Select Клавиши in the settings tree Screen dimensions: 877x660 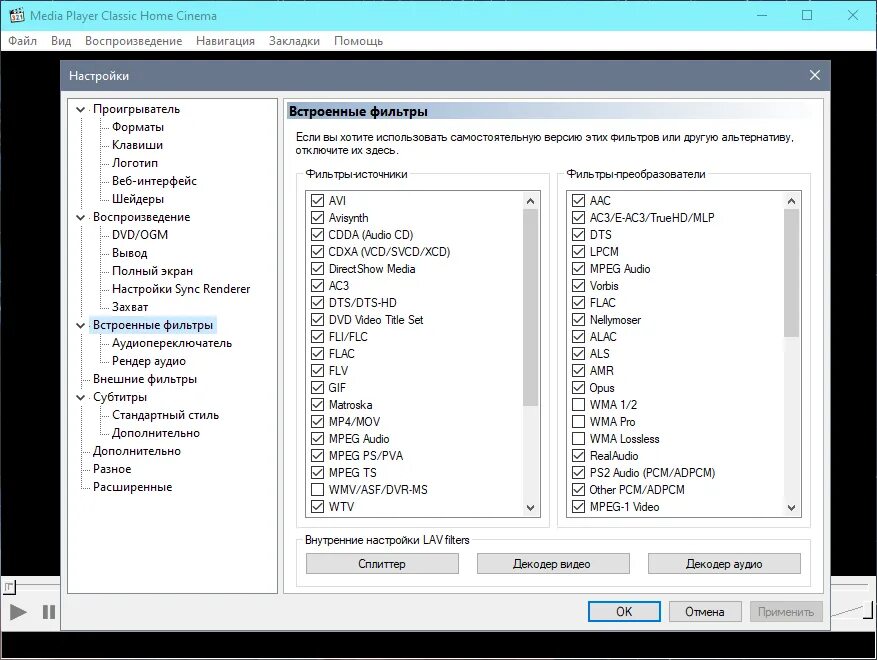coord(137,145)
